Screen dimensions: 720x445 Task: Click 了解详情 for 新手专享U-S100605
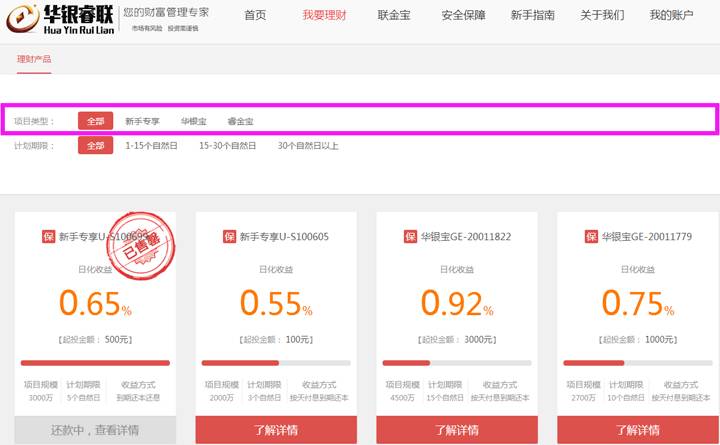[276, 430]
